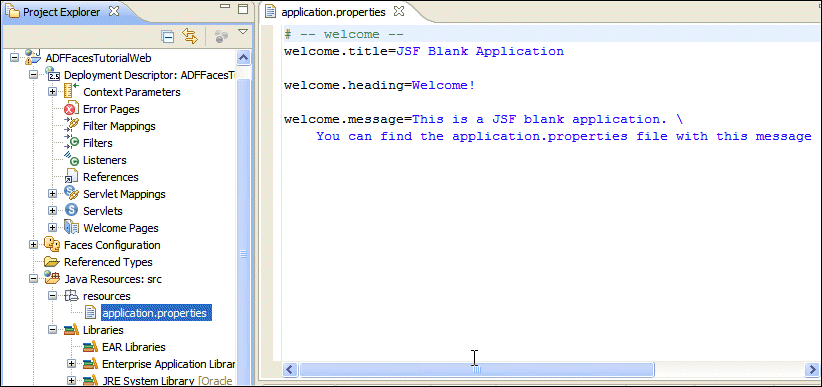Click the Faces Configuration icon

tap(52, 244)
